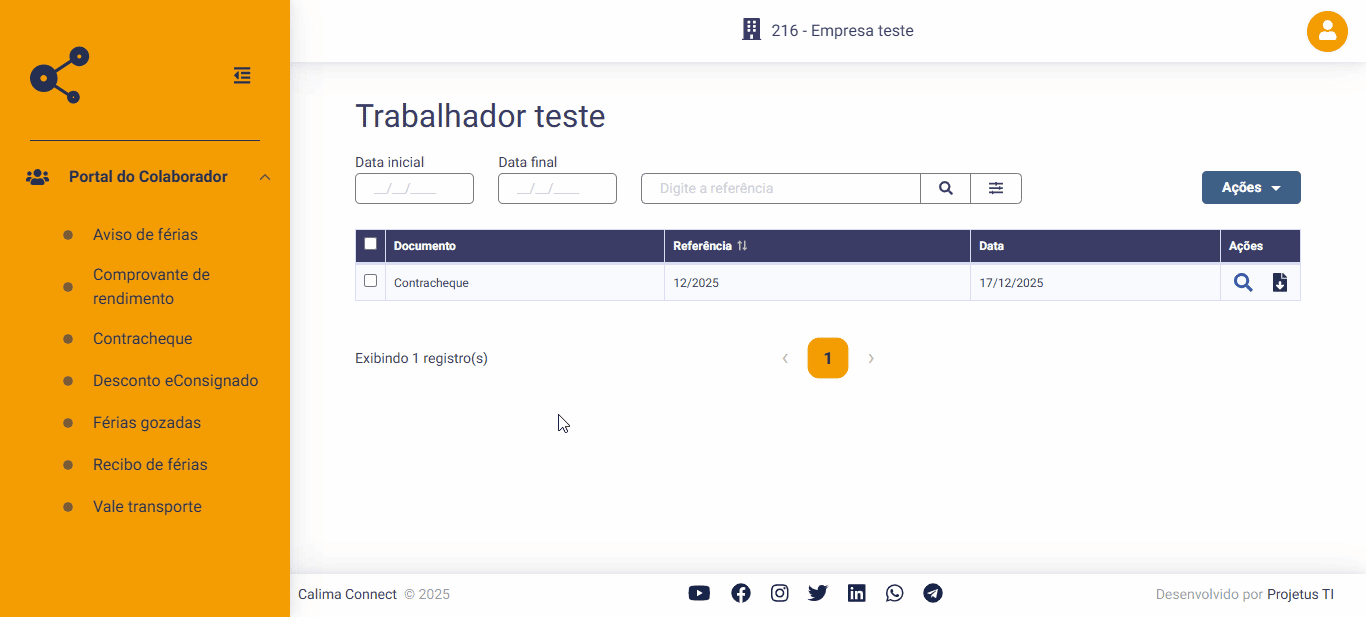Focus the Digite a referência search field
The height and width of the screenshot is (617, 1366).
click(781, 188)
